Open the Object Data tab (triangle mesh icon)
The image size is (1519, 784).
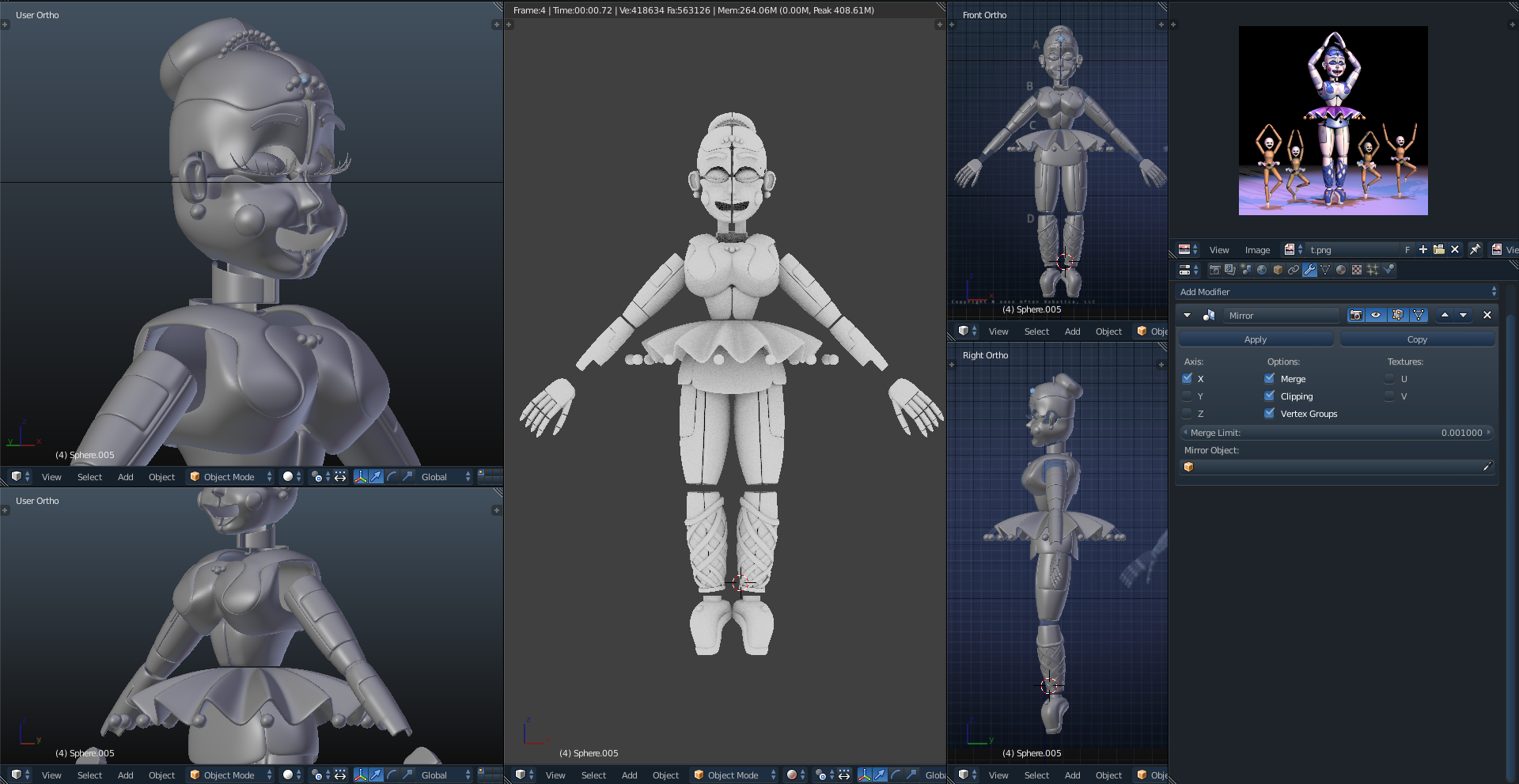click(x=1325, y=270)
